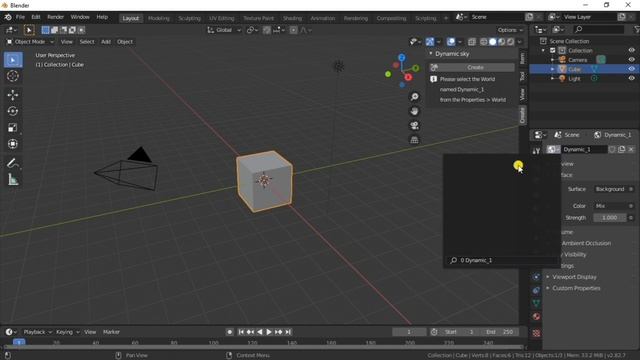The image size is (640, 360).
Task: Click the zoom view magnifier icon
Action: [414, 97]
